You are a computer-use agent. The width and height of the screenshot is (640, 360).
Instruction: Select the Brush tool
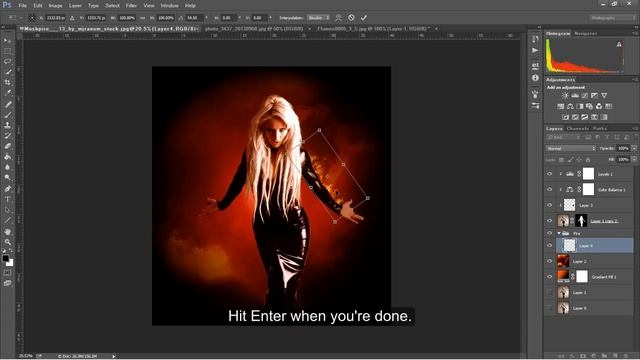click(x=7, y=114)
